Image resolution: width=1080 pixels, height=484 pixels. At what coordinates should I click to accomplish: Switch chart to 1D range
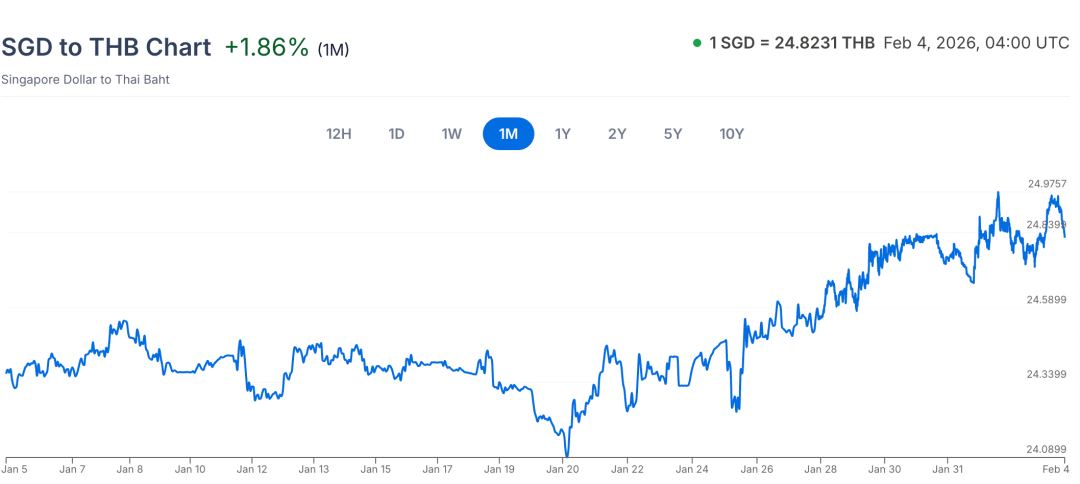pos(396,134)
